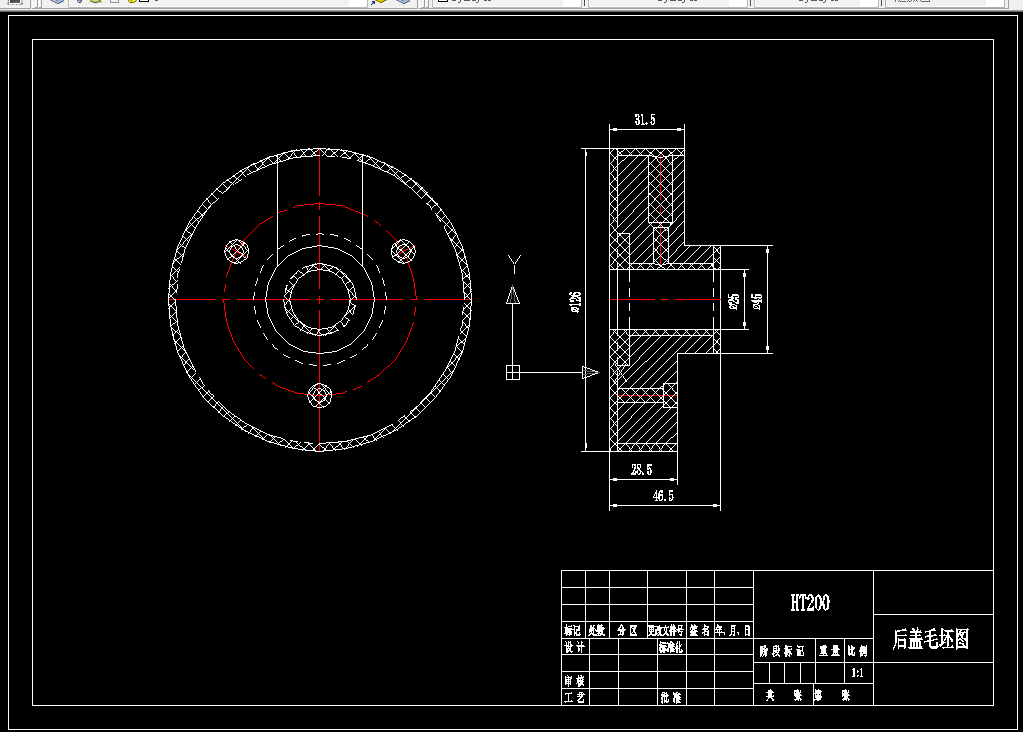Click the 阶段标记 cell in title block

(x=782, y=651)
